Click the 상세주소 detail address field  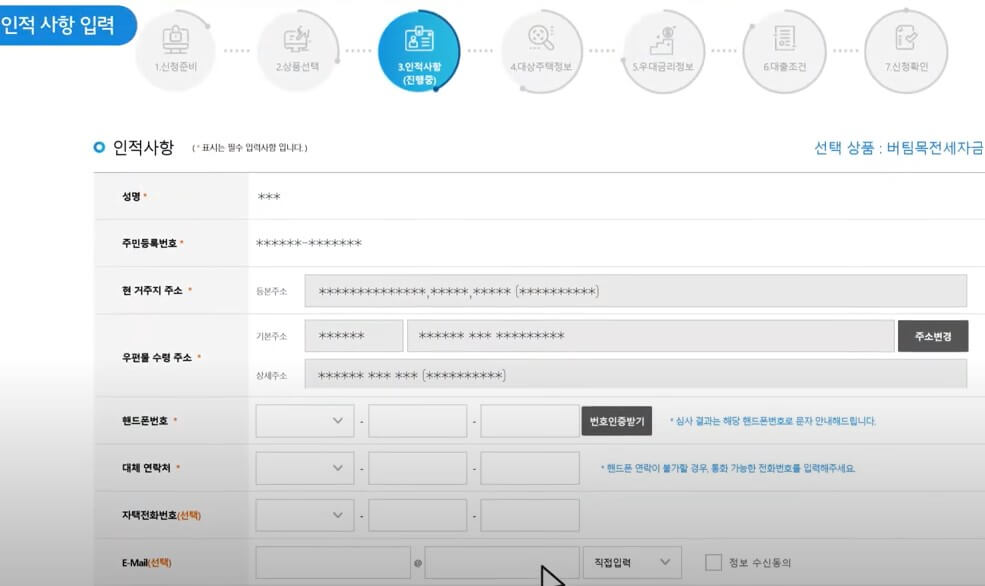click(x=636, y=375)
